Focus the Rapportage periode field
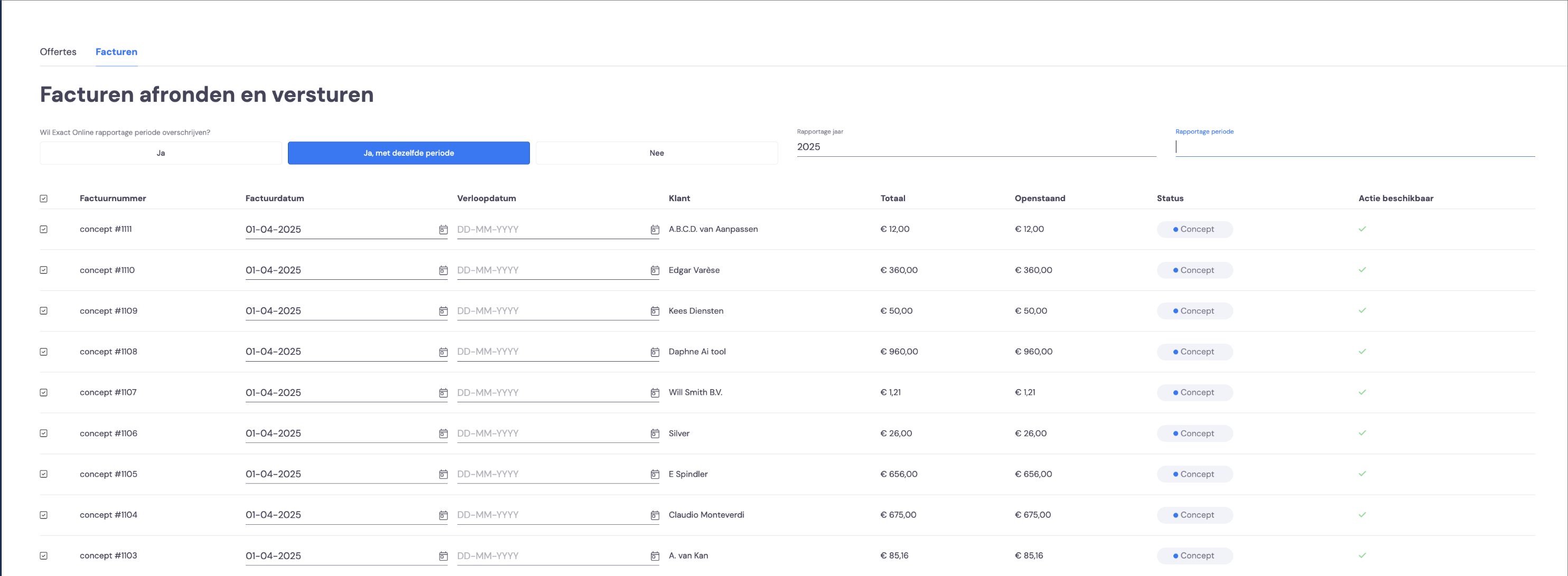This screenshot has width=1568, height=576. coord(1355,147)
